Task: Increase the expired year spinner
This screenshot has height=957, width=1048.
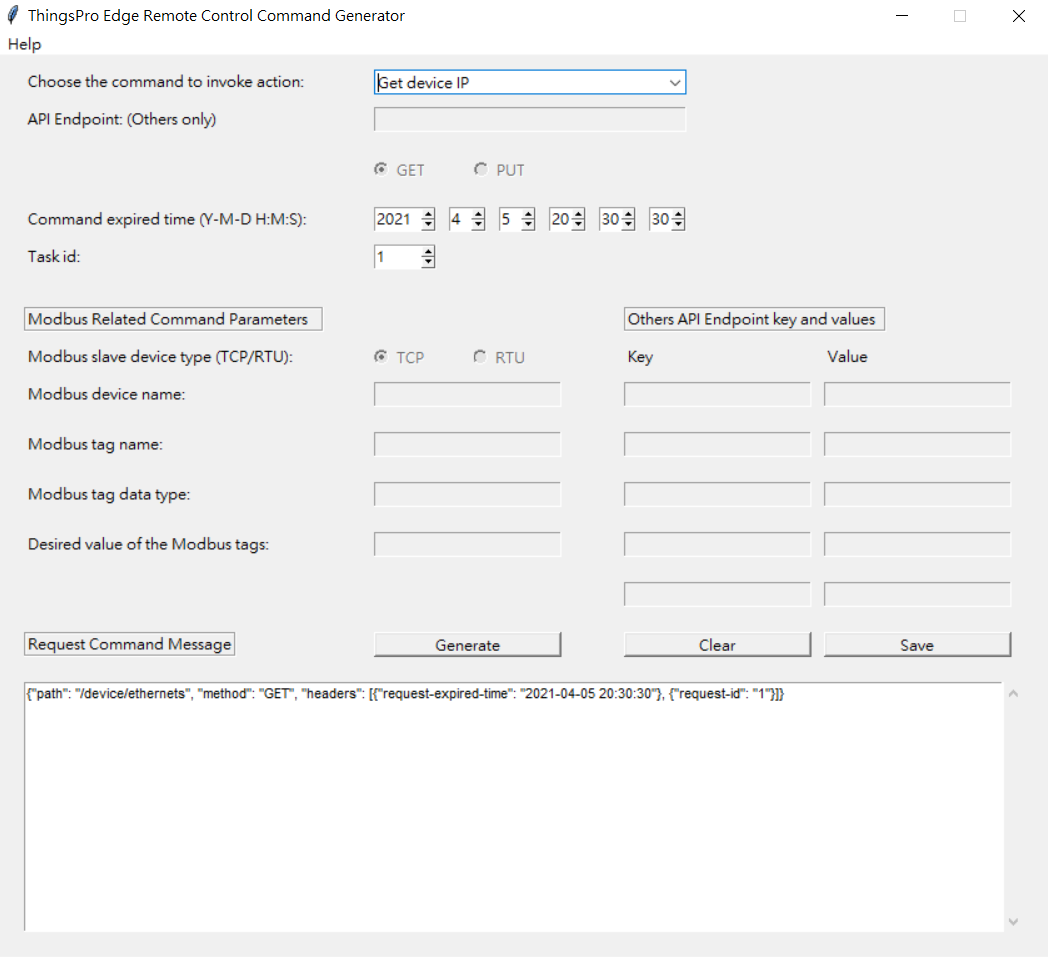Action: [428, 214]
